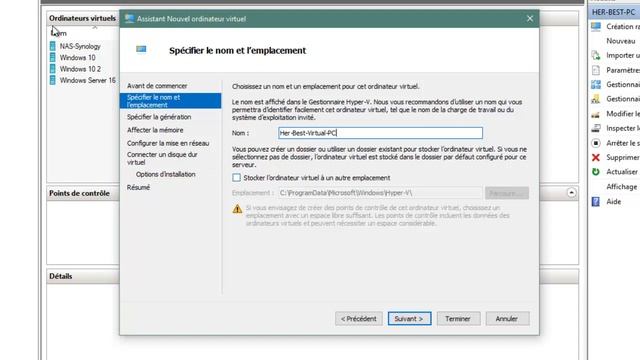
Task: Go to Connecter un disque dur virtuel step
Action: [162, 158]
